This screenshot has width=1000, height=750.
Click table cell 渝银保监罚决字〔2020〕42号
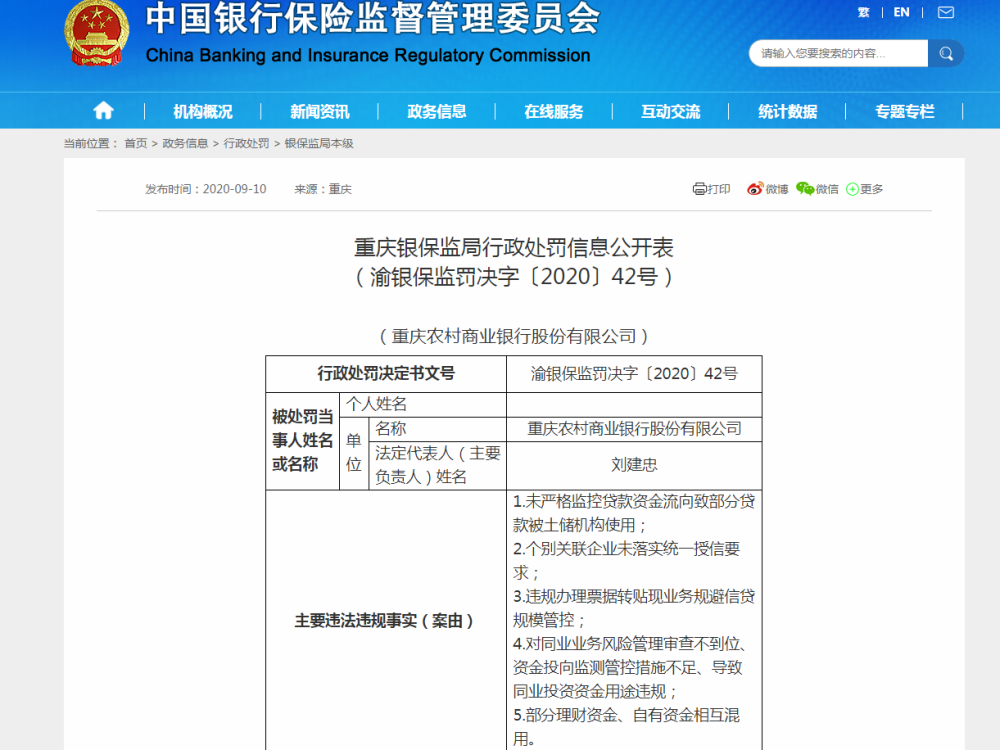pyautogui.click(x=634, y=374)
